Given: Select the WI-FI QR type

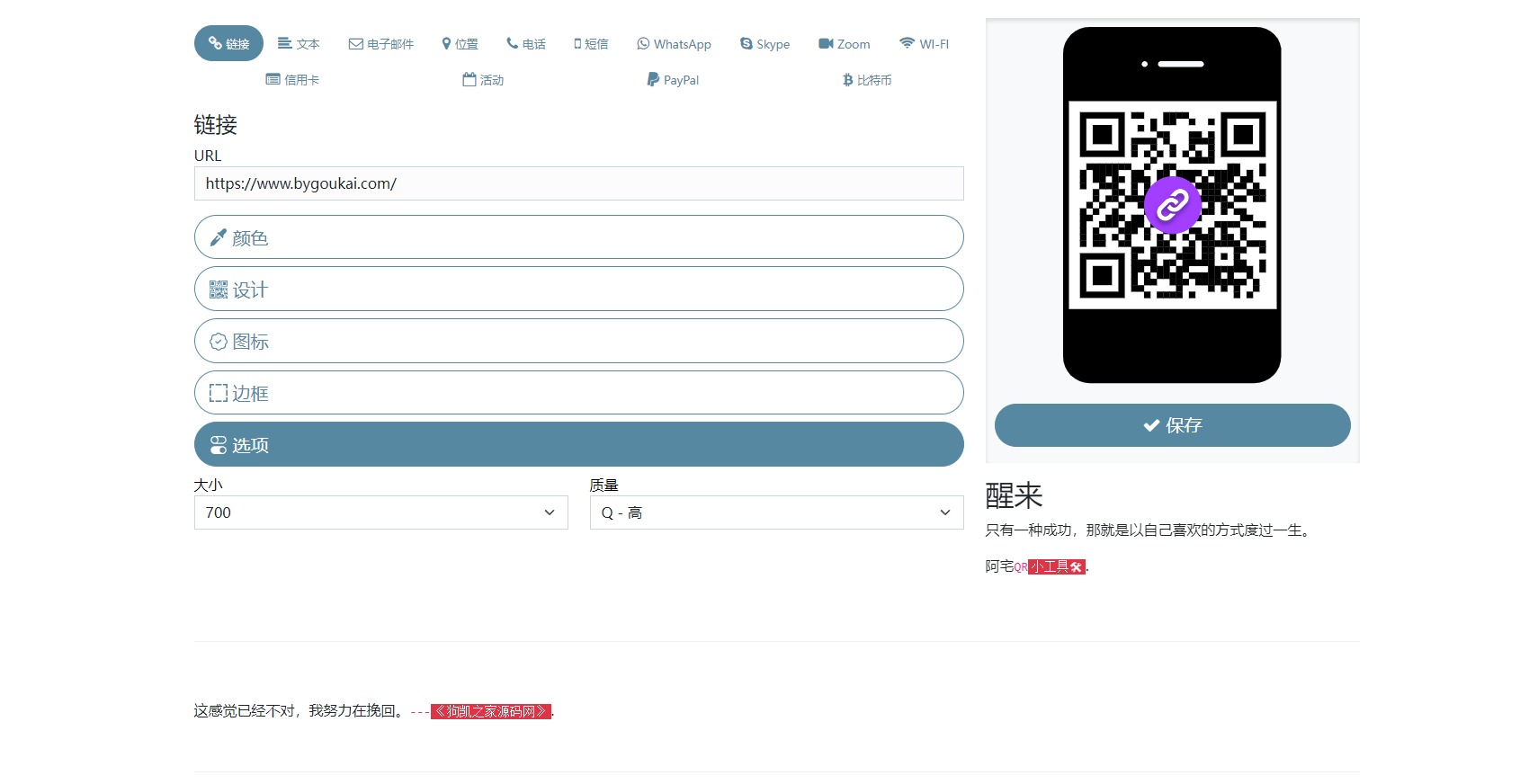Looking at the screenshot, I should [x=924, y=44].
